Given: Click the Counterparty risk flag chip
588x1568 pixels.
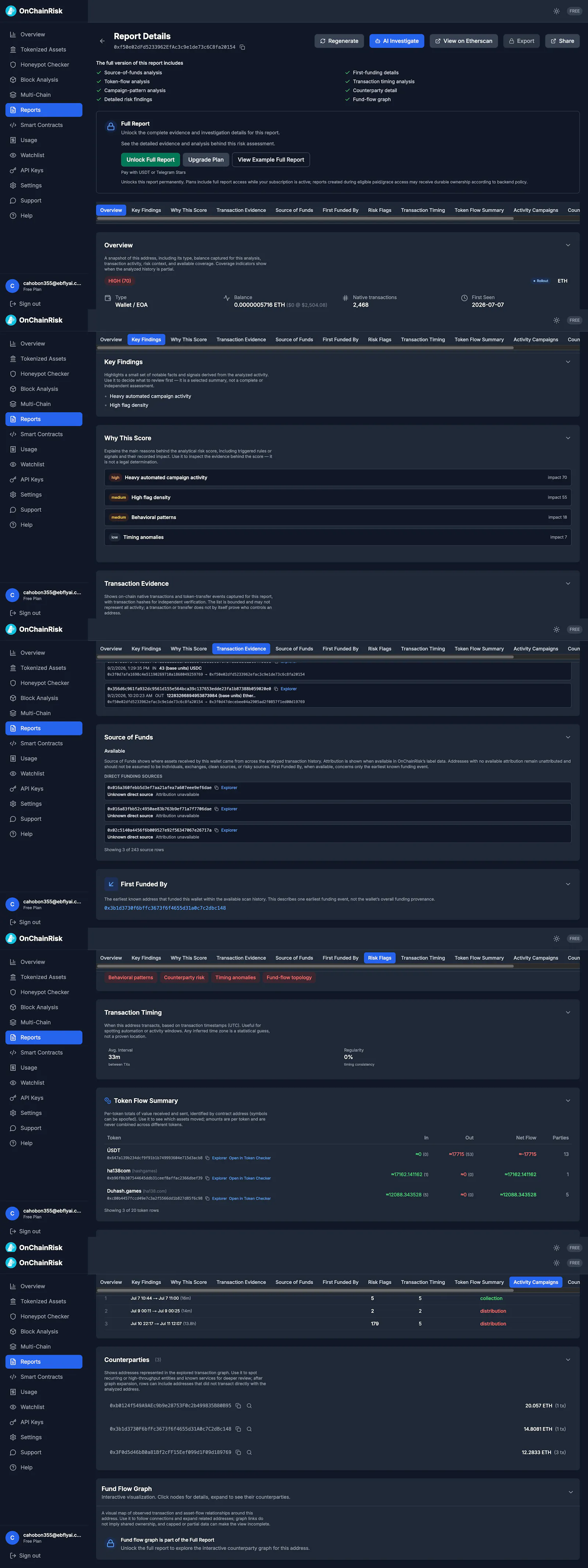Looking at the screenshot, I should [x=184, y=978].
